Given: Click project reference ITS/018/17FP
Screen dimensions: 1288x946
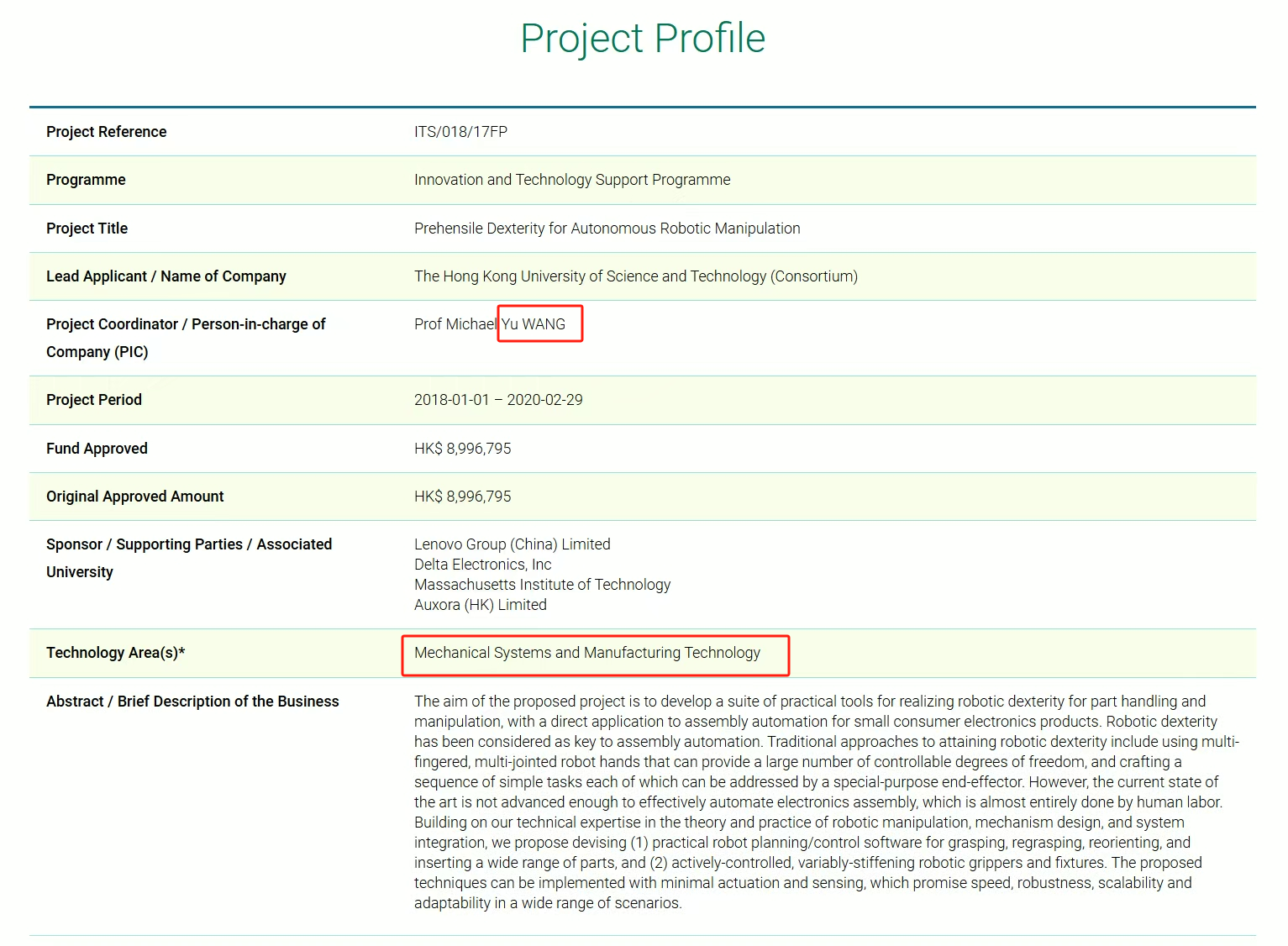Looking at the screenshot, I should 460,132.
